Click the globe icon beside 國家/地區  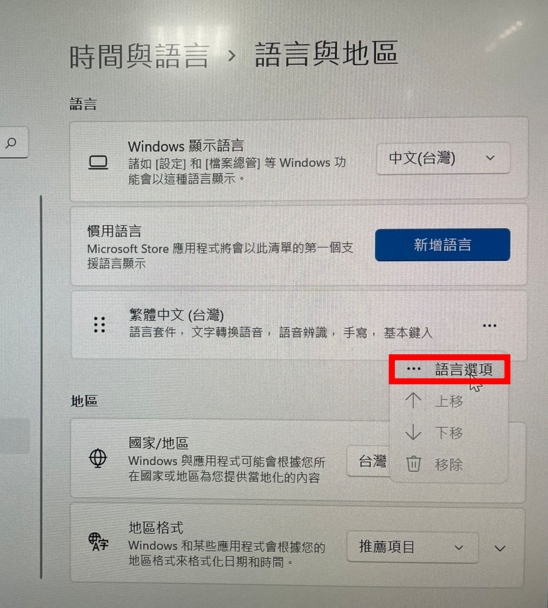(x=98, y=458)
